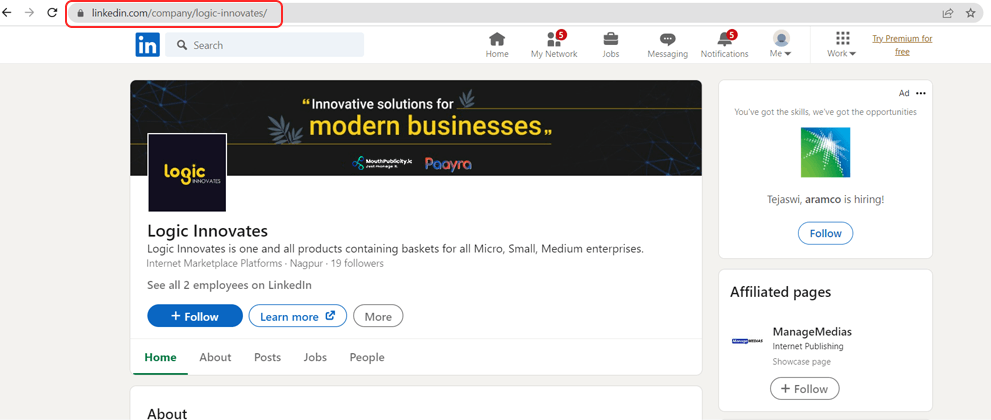Click Try Premium for free link

(902, 45)
